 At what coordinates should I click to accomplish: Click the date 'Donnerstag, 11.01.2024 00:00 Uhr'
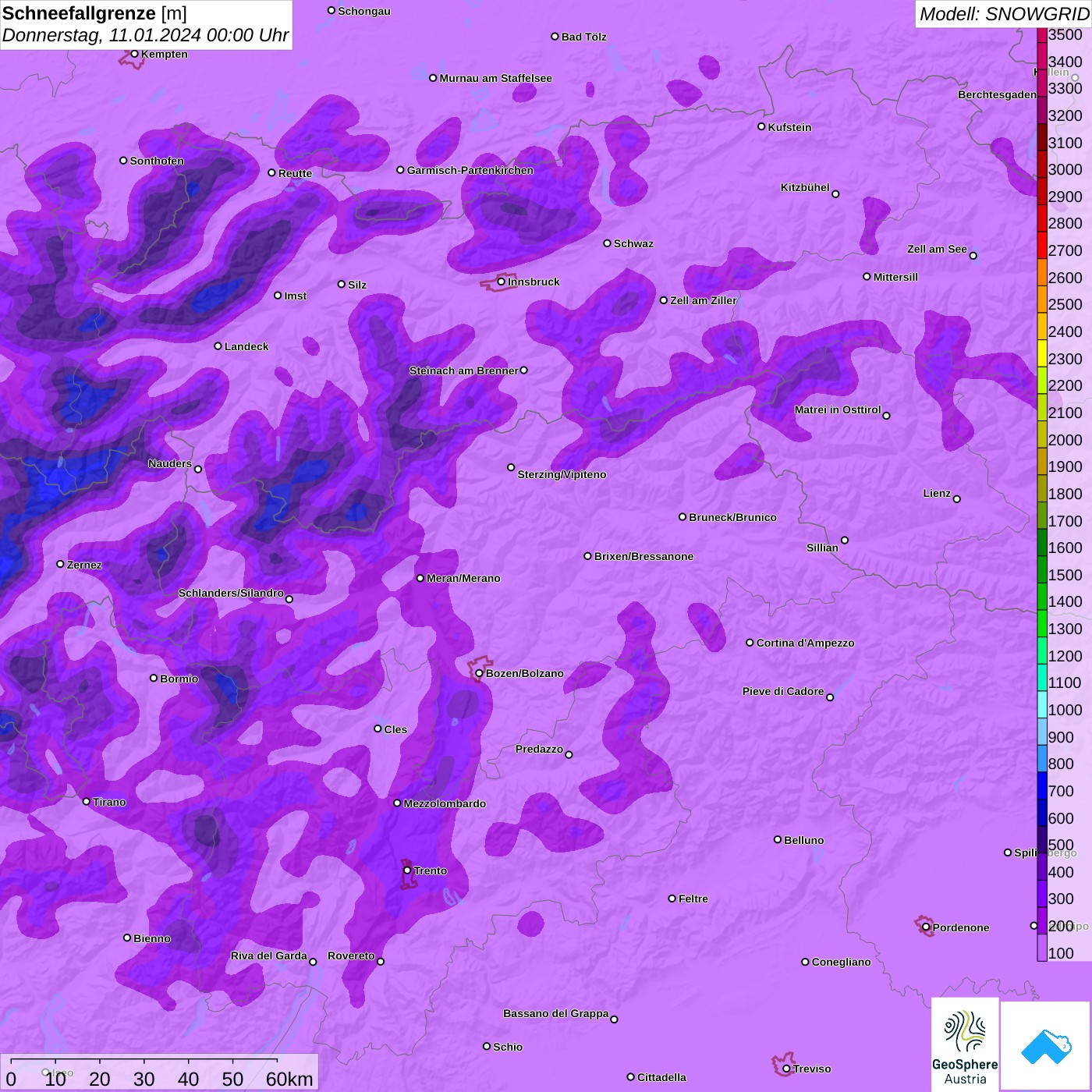(145, 35)
